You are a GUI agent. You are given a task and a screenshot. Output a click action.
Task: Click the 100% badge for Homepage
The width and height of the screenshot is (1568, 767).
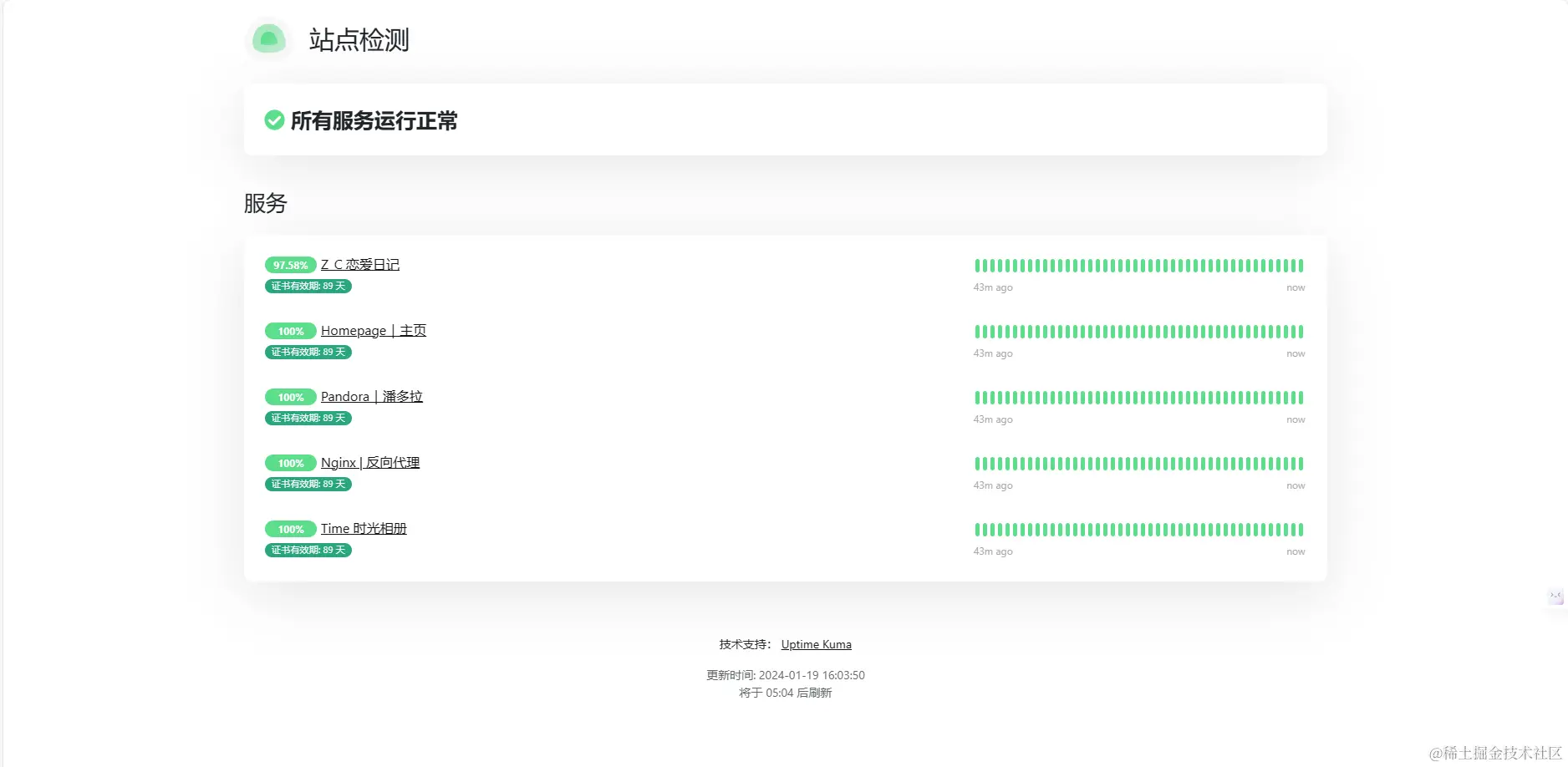[x=291, y=331]
